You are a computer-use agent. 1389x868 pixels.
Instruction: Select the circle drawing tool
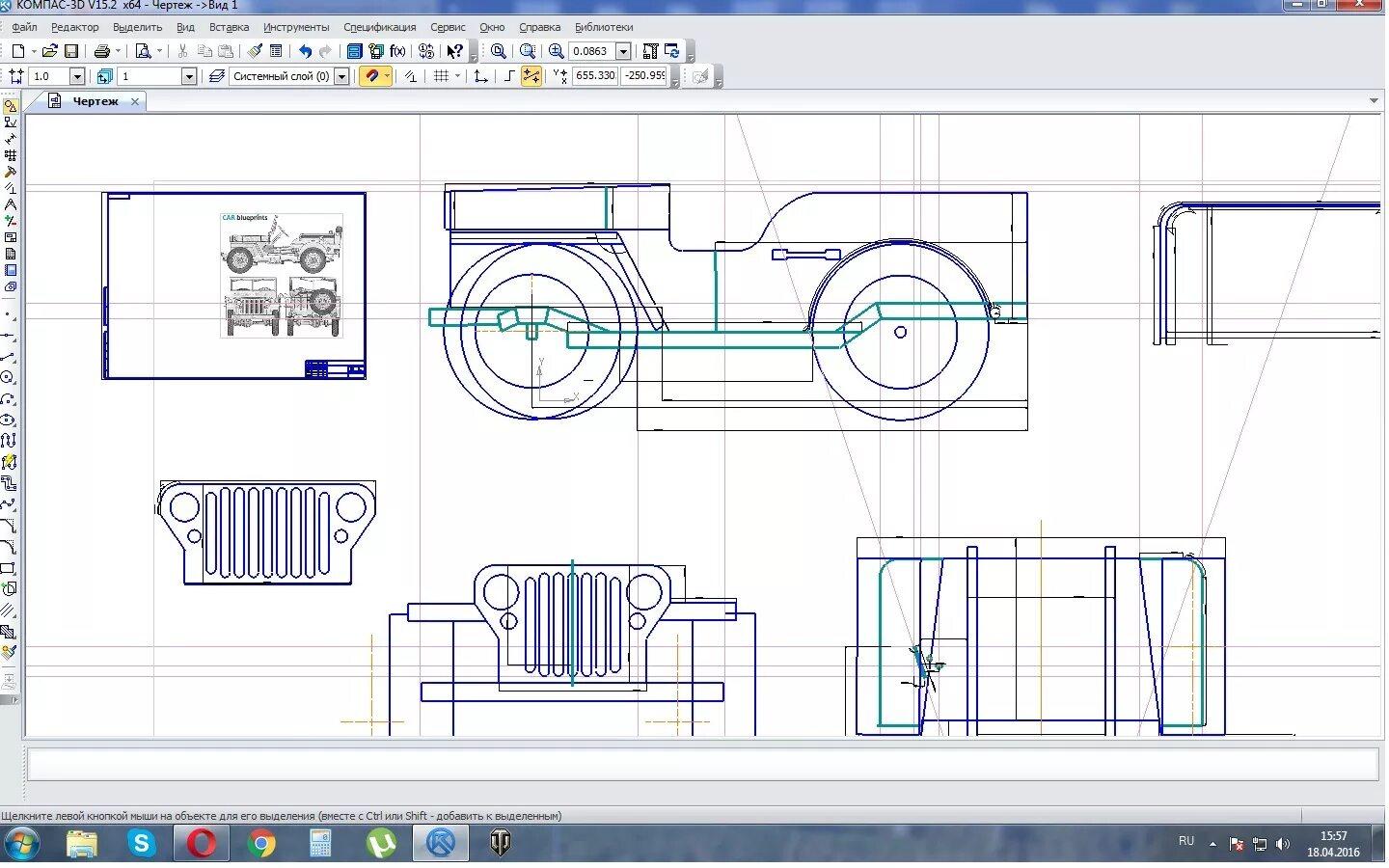click(x=9, y=377)
